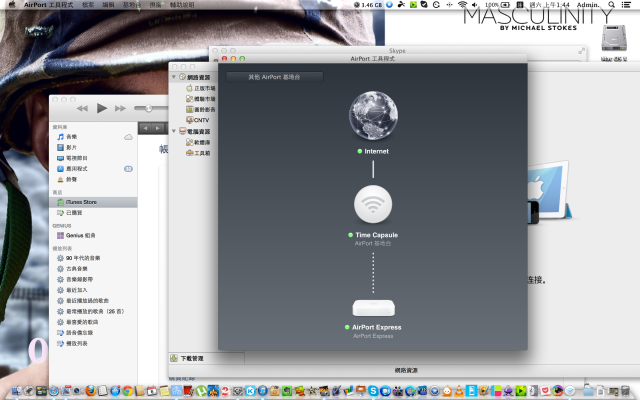
Task: Open Notification Center in the menu bar
Action: 625,5
